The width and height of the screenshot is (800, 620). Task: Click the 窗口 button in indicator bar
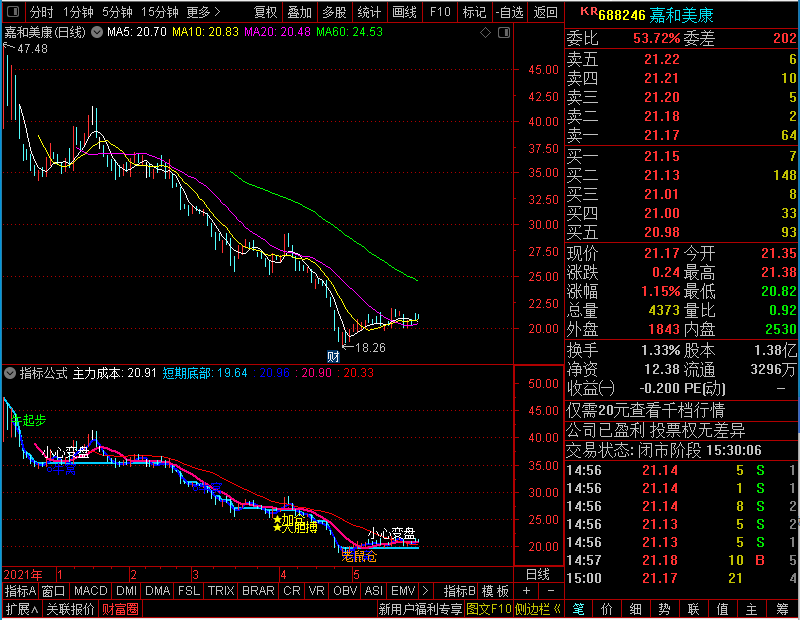pyautogui.click(x=54, y=591)
